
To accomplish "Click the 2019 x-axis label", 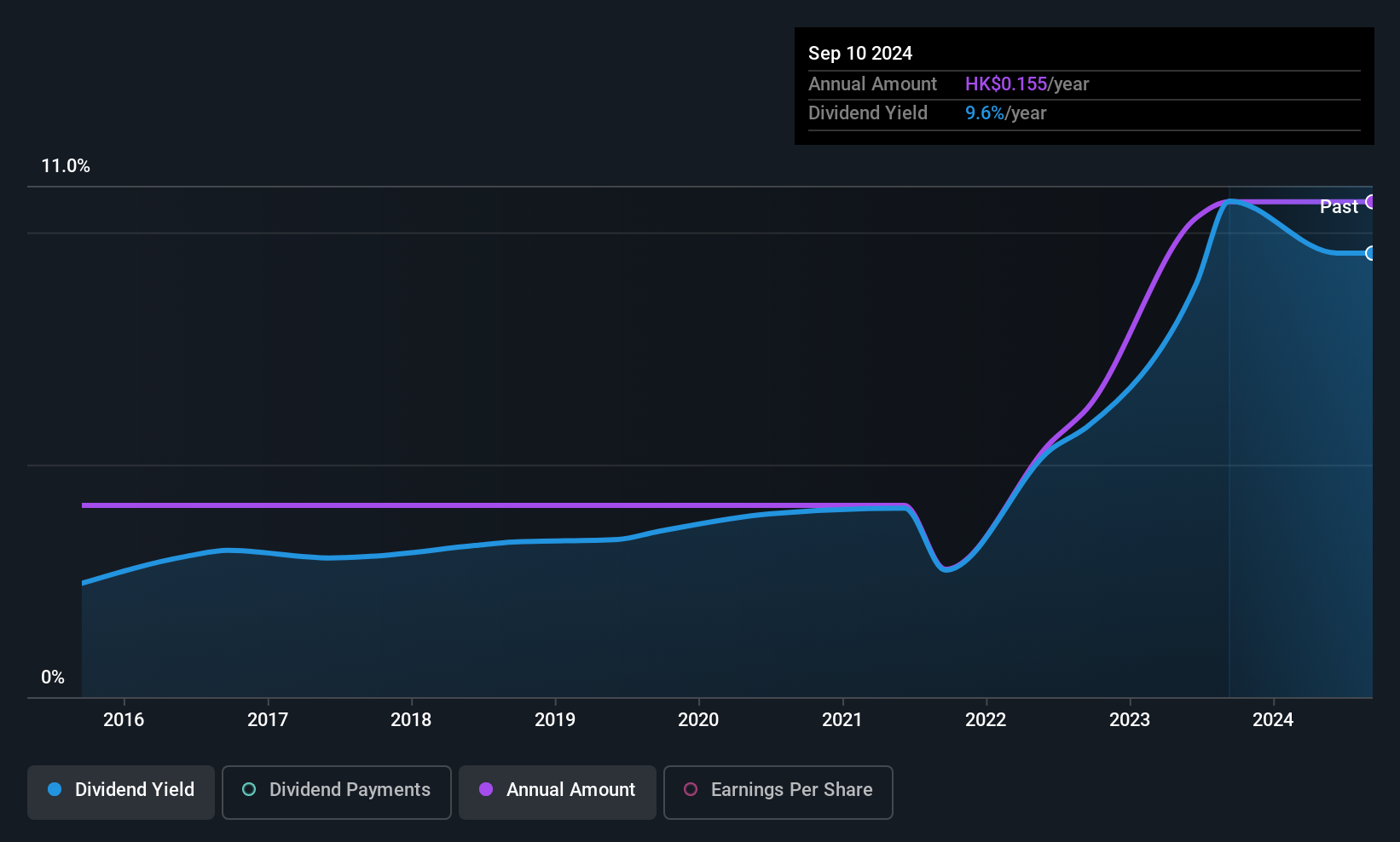I will coord(555,719).
